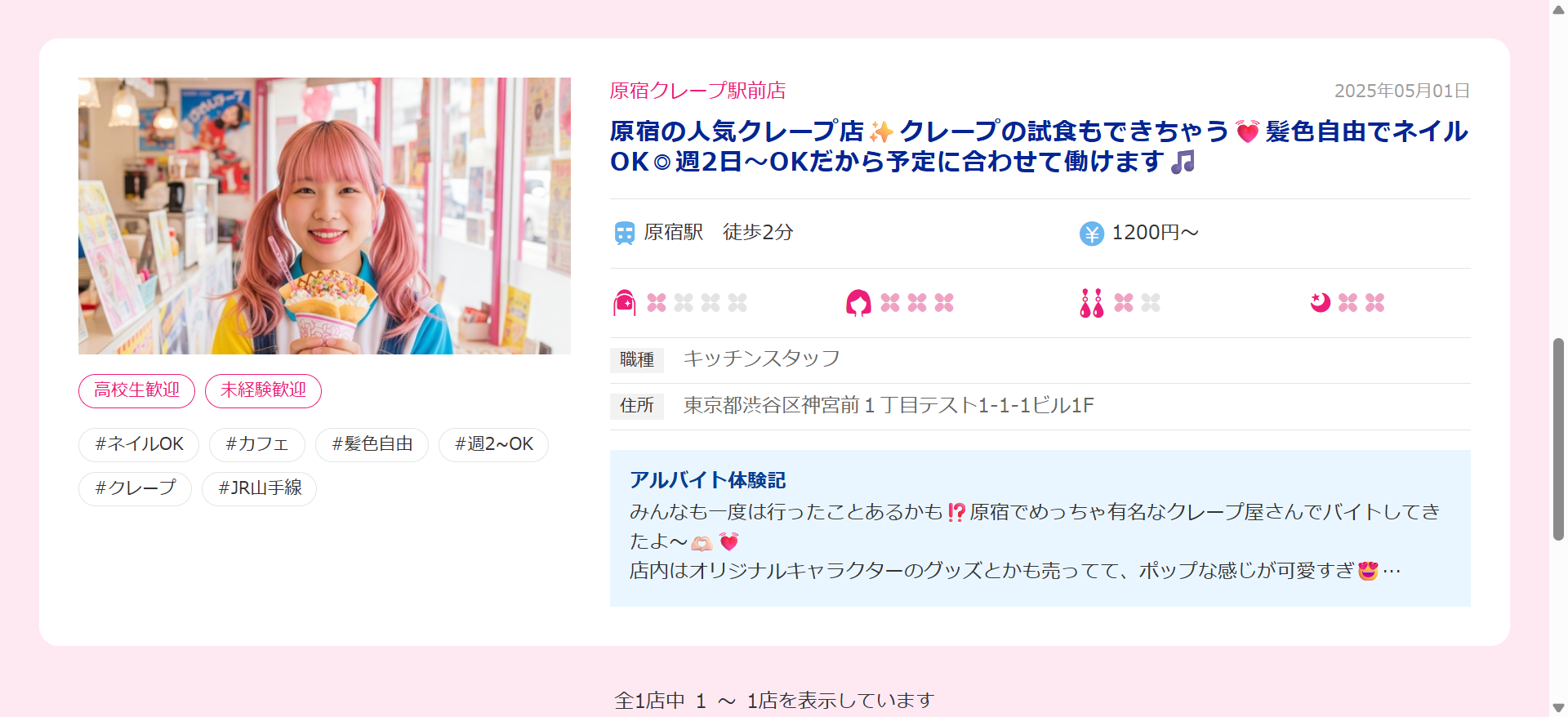Click the sparkle emoji in title

[881, 131]
